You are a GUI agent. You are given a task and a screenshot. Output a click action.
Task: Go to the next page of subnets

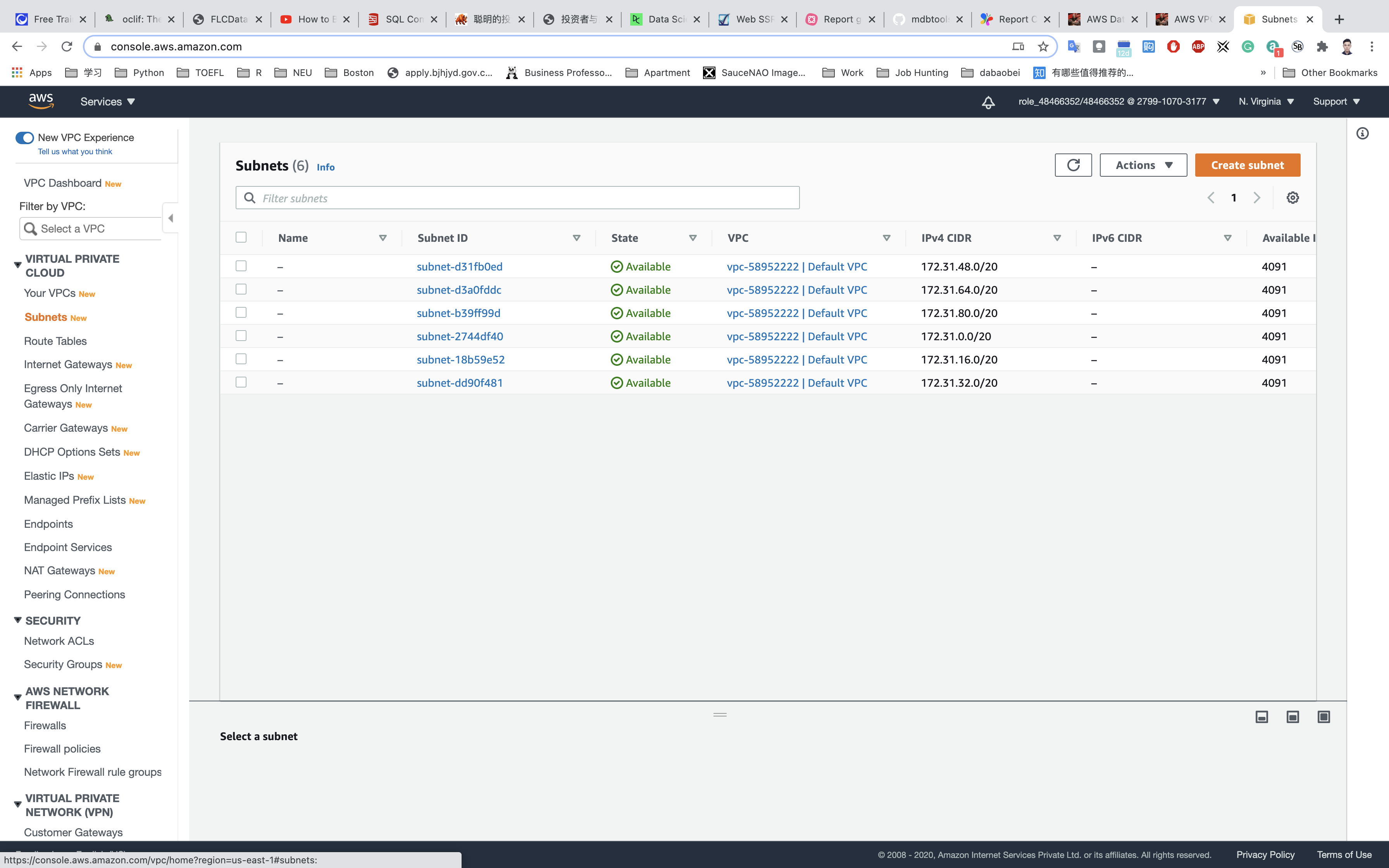pyautogui.click(x=1256, y=198)
